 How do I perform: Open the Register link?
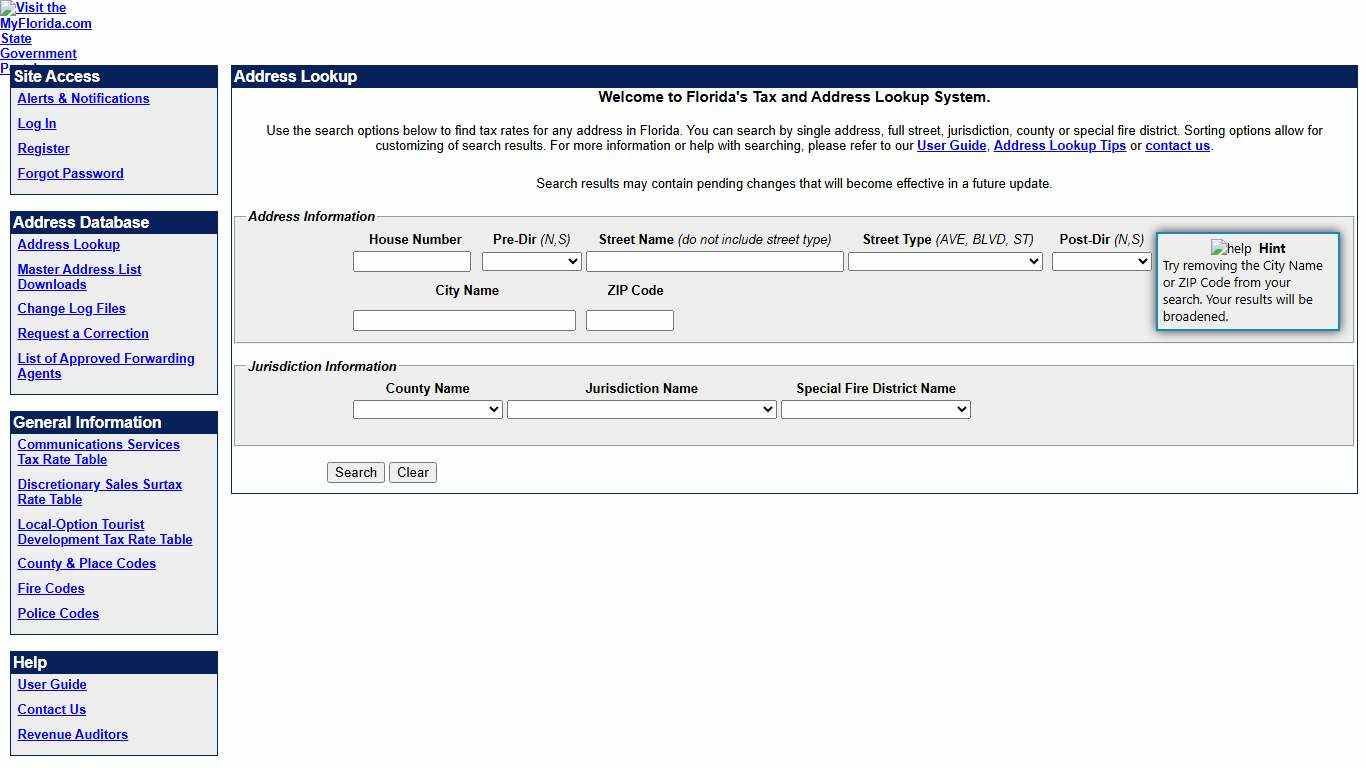point(43,148)
